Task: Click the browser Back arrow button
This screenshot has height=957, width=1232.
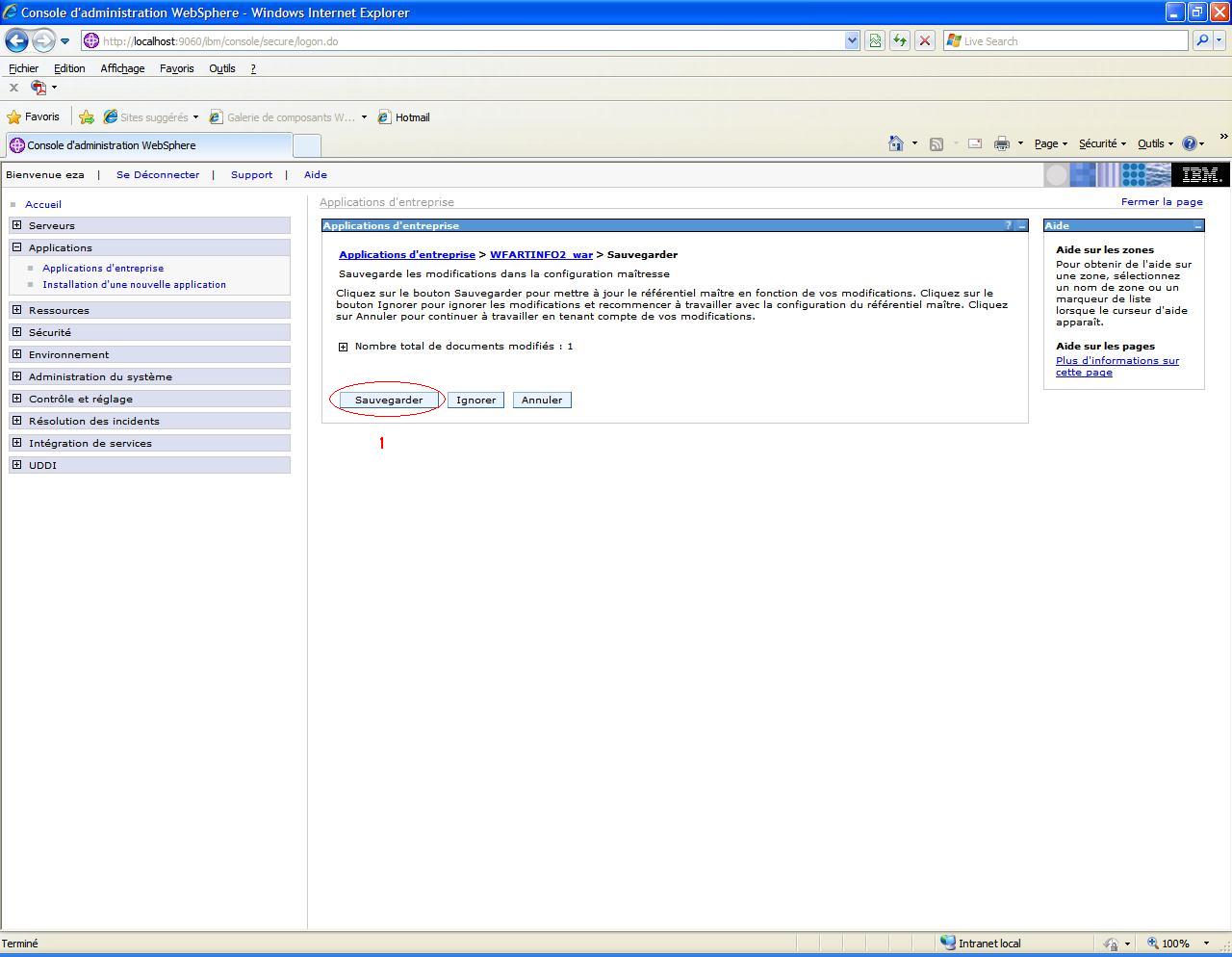Action: pos(17,41)
